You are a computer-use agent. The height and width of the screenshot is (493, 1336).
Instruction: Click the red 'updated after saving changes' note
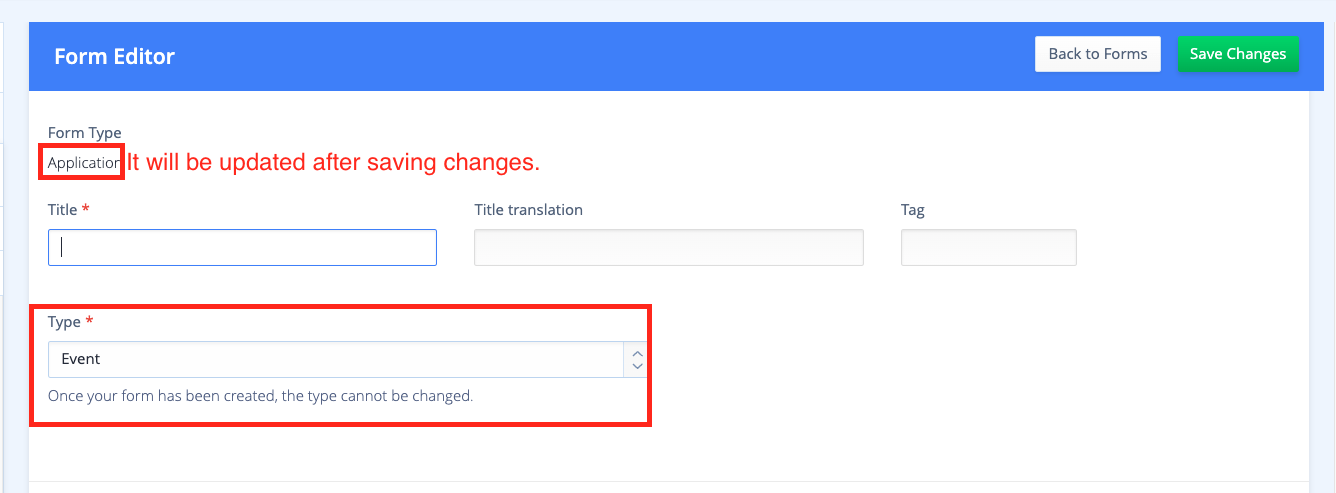[333, 162]
